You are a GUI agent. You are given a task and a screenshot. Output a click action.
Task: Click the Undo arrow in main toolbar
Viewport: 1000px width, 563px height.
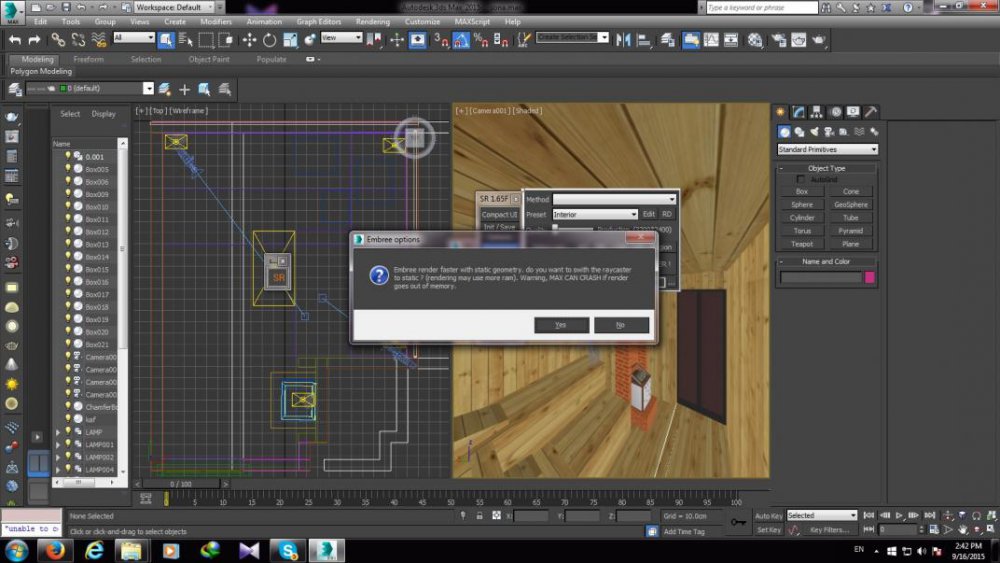click(14, 40)
